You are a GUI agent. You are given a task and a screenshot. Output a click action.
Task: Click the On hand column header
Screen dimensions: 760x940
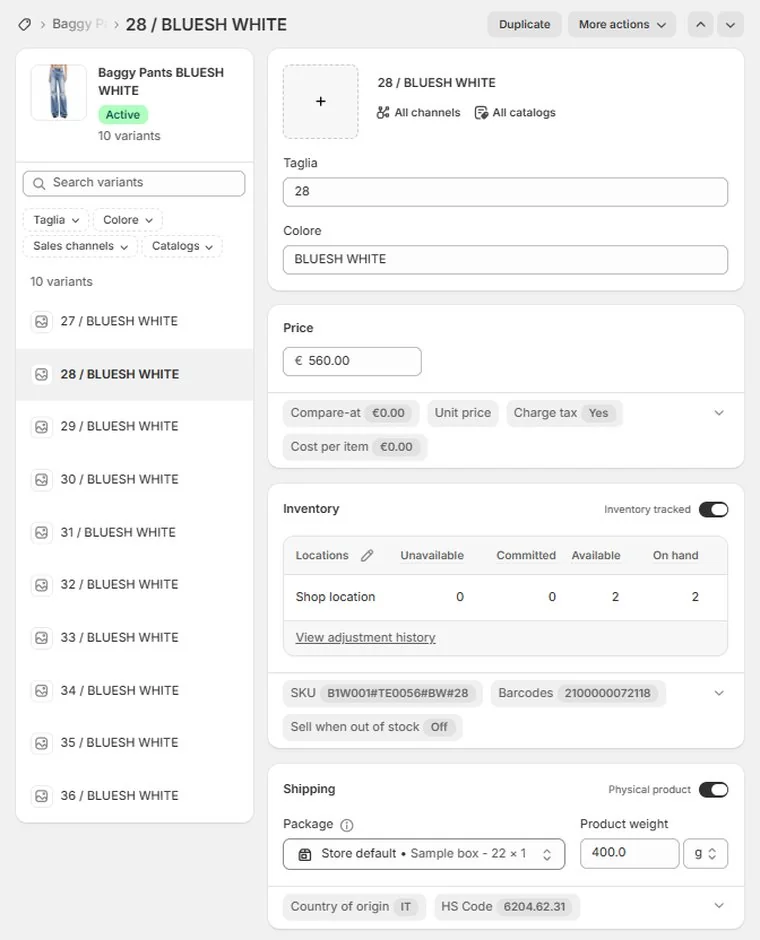[x=675, y=556]
